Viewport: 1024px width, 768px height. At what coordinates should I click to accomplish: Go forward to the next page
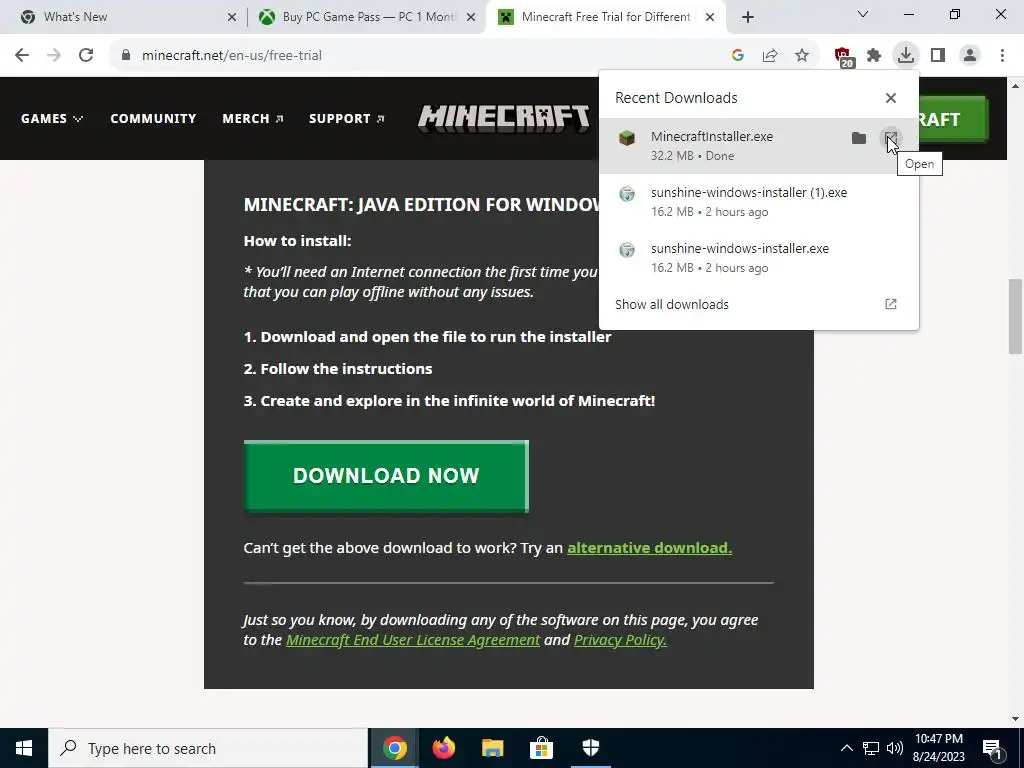[54, 55]
